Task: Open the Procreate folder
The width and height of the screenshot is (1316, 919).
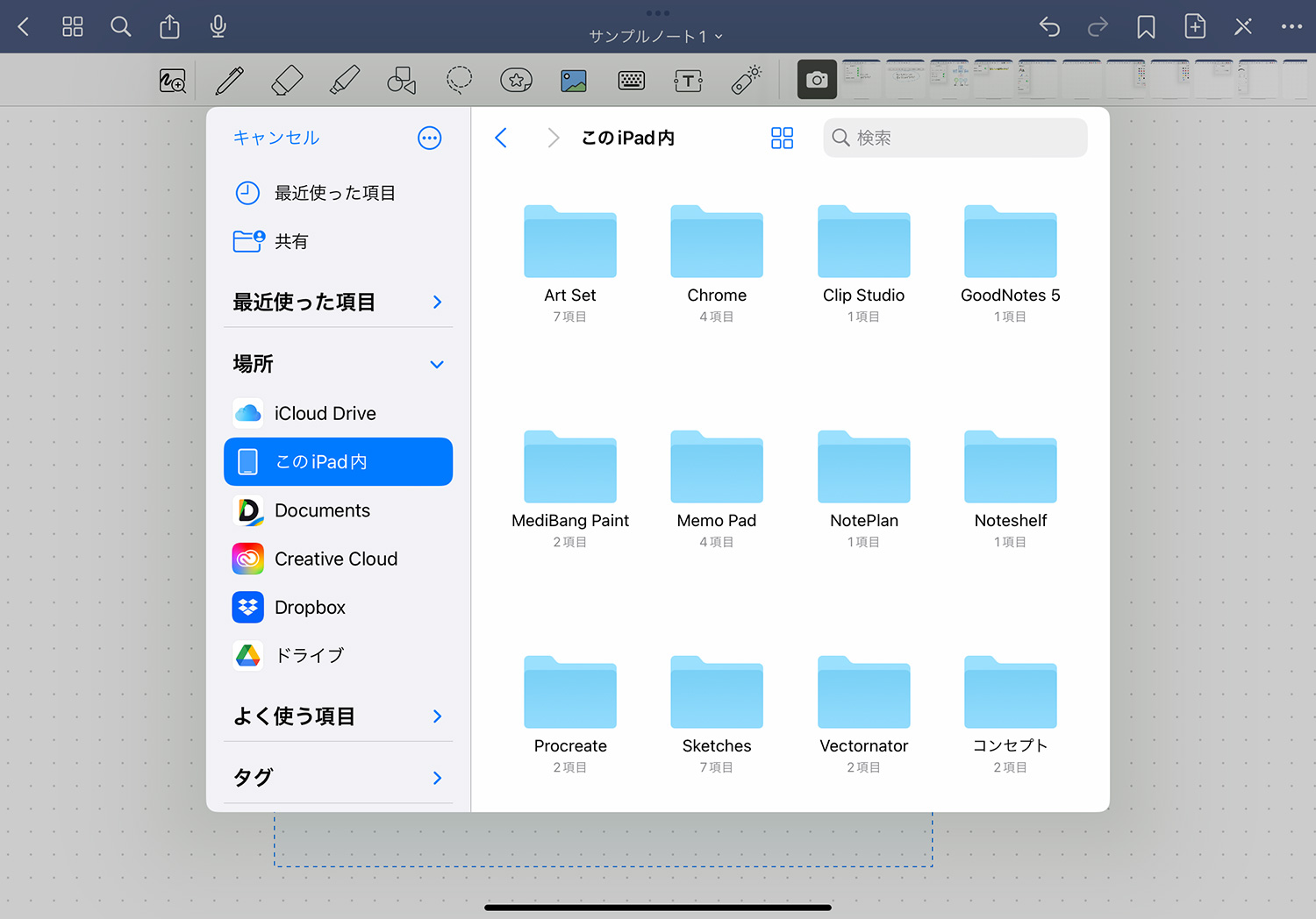Action: tap(570, 714)
